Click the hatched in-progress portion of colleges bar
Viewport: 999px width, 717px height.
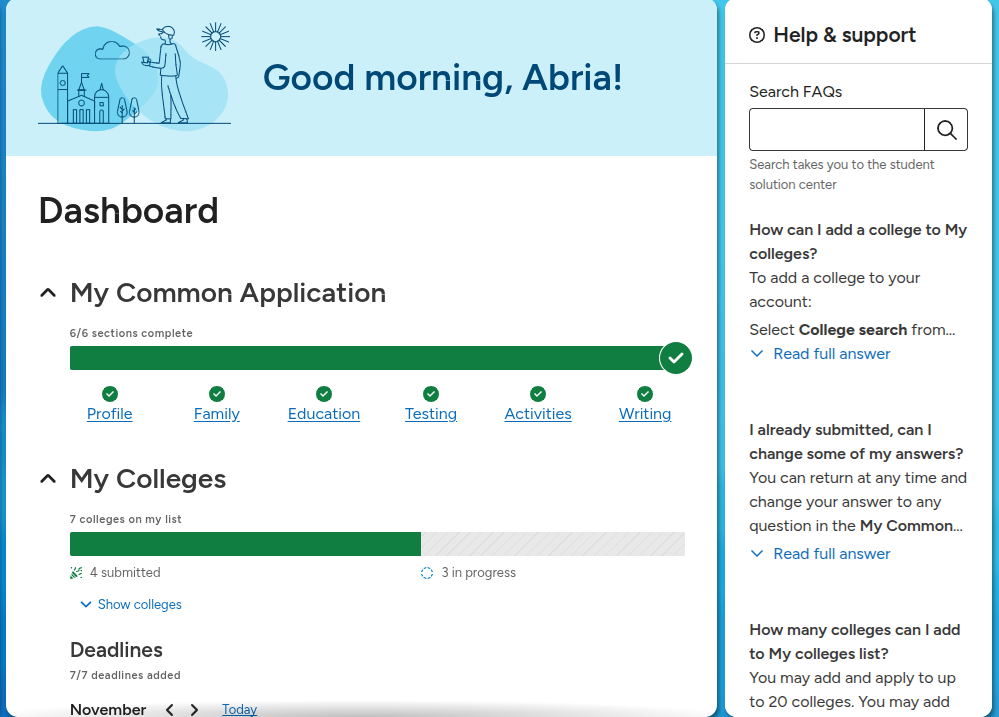(x=553, y=544)
